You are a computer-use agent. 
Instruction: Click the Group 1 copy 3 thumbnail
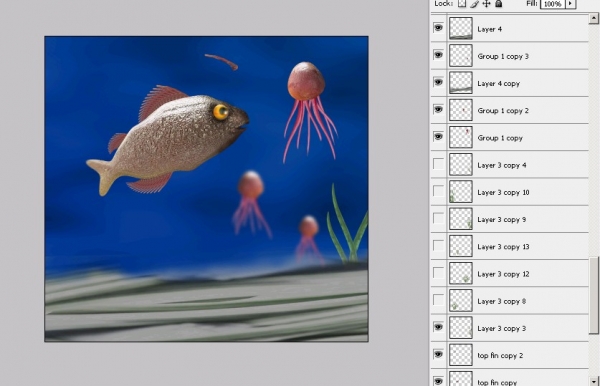click(461, 55)
